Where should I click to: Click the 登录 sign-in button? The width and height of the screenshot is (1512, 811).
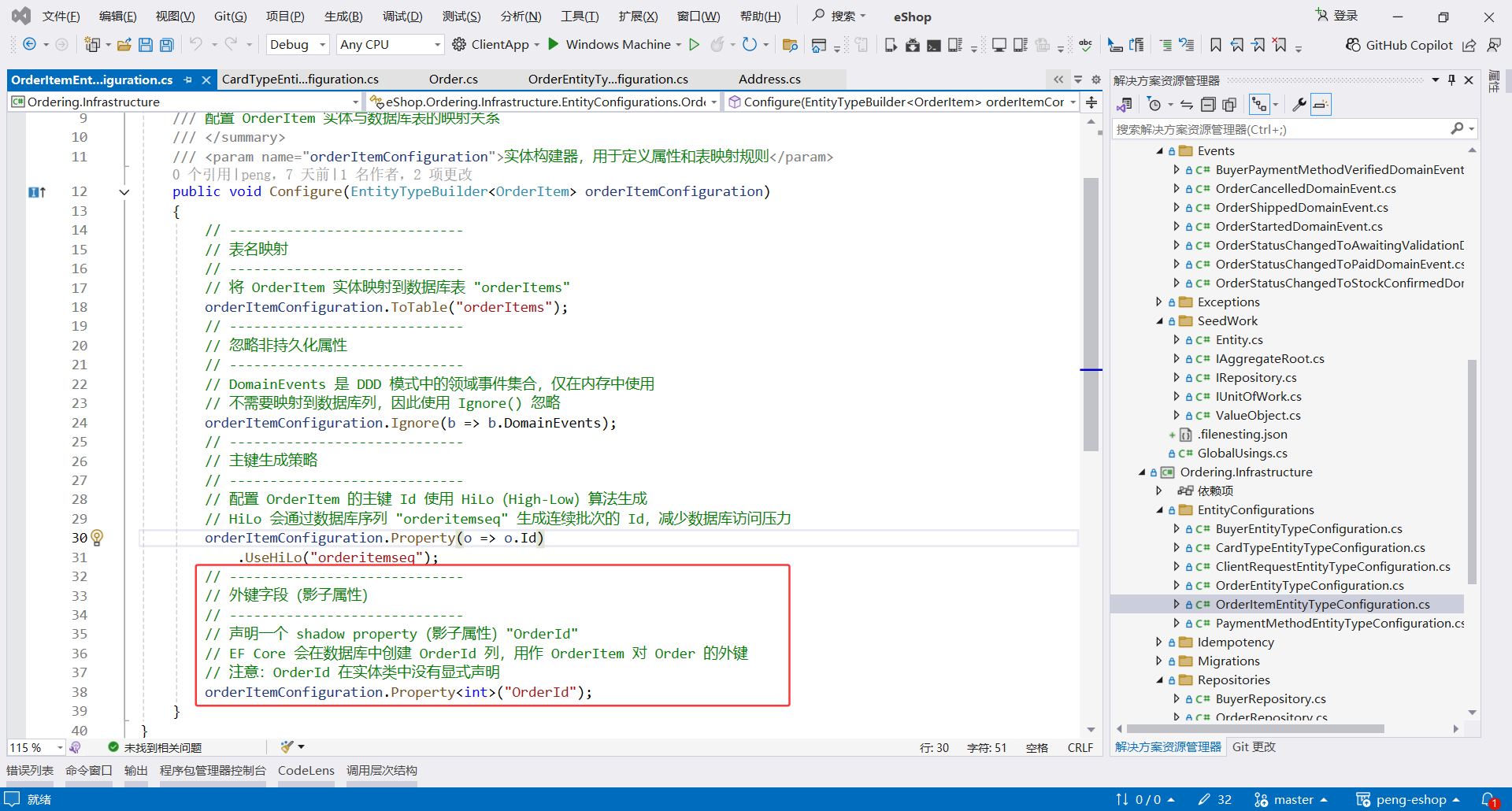click(x=1336, y=16)
